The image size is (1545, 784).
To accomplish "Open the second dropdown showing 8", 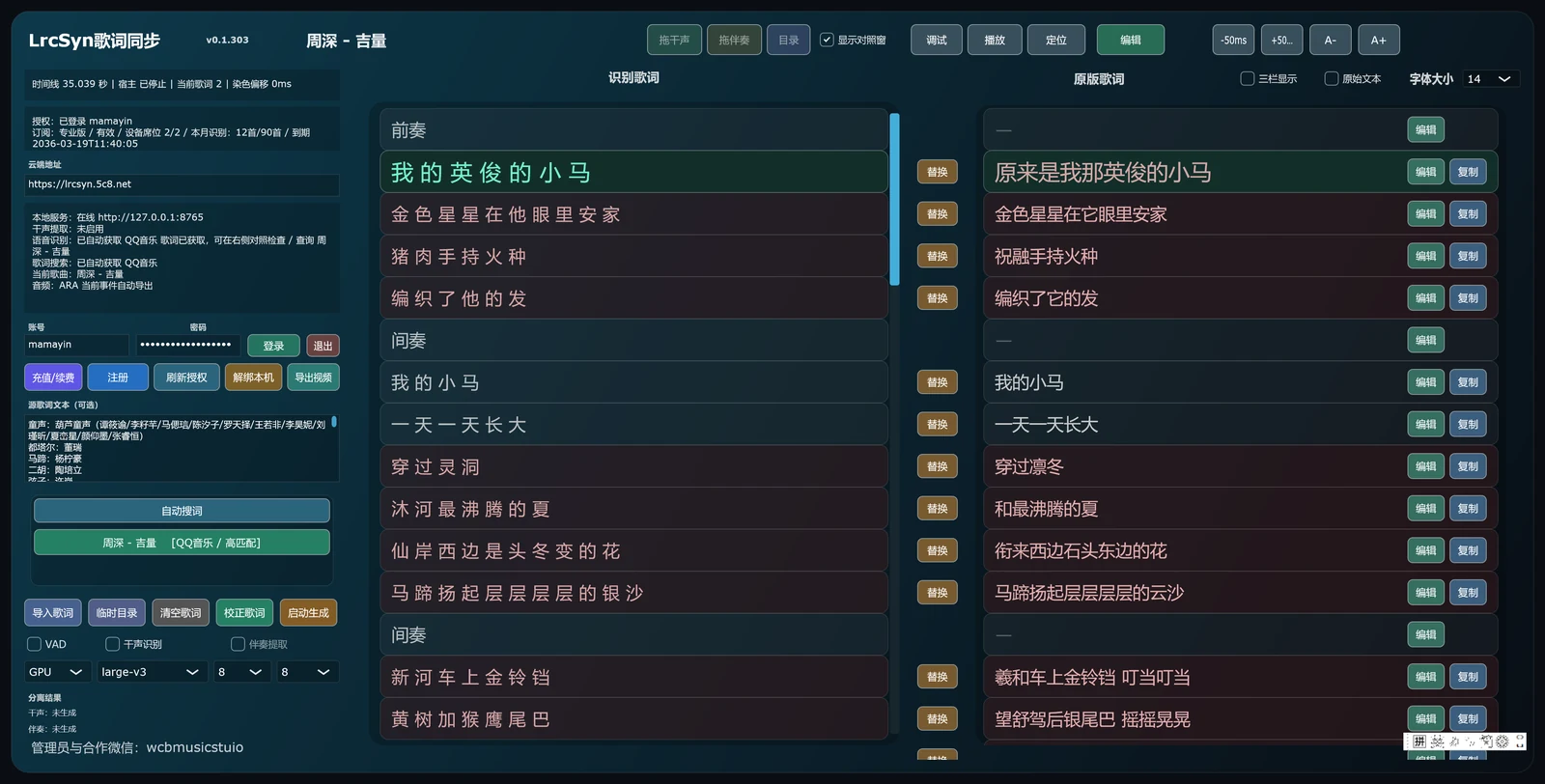I will [x=307, y=672].
